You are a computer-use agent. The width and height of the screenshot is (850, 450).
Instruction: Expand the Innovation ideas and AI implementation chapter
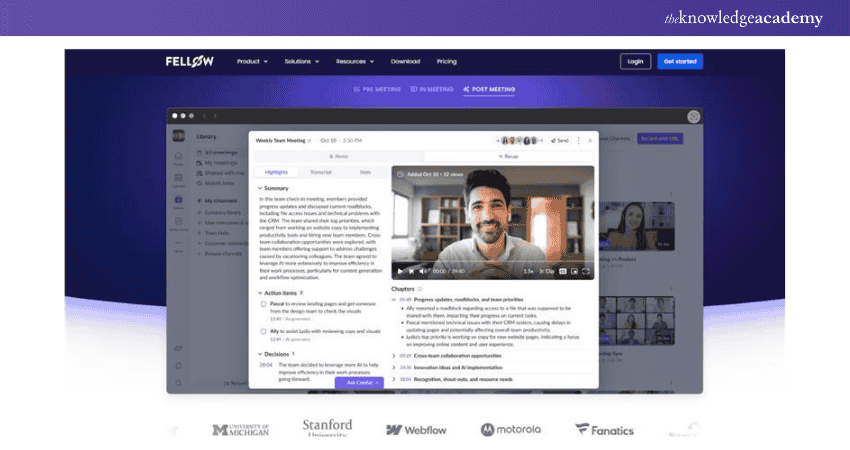point(394,368)
